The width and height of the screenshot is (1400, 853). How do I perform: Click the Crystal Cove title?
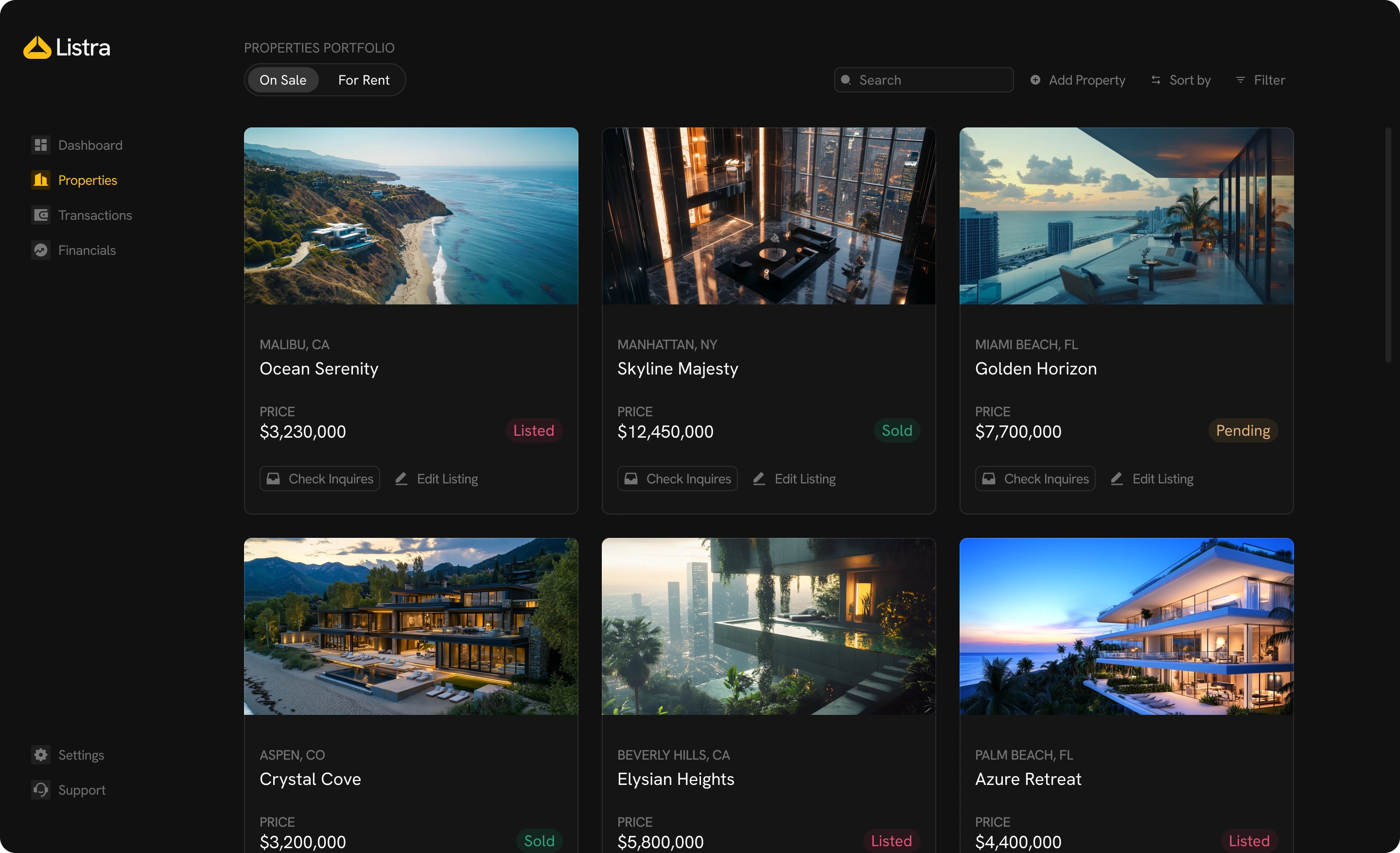(x=310, y=779)
